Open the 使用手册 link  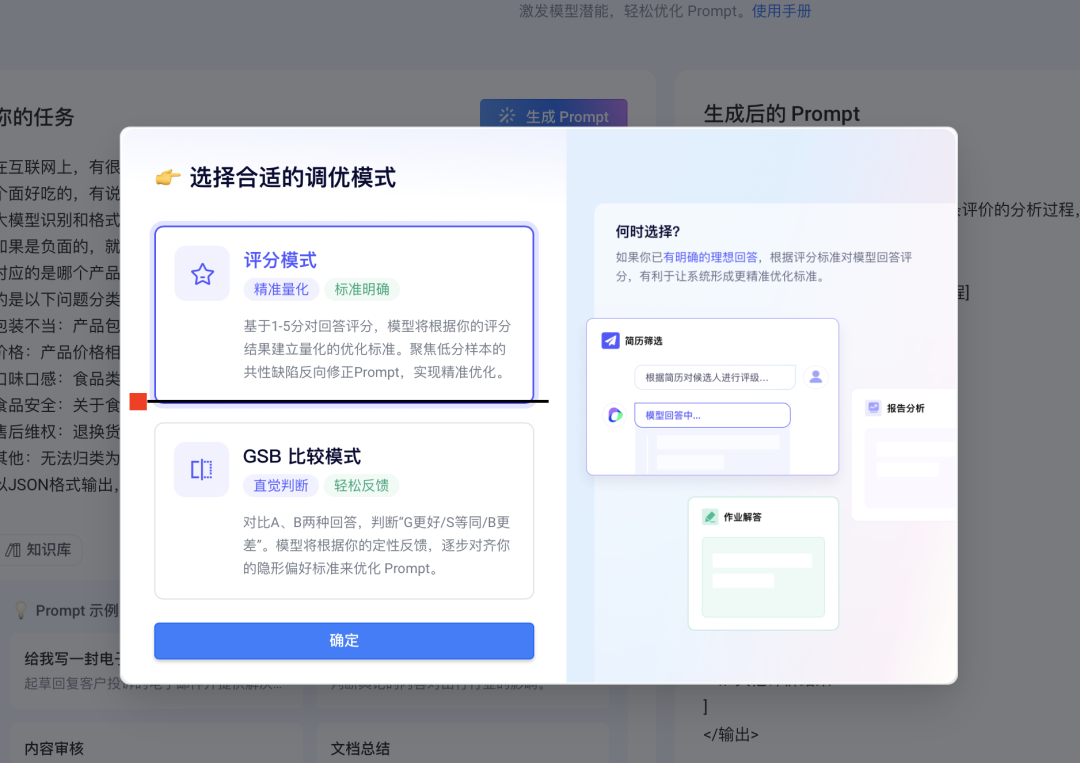[x=781, y=11]
